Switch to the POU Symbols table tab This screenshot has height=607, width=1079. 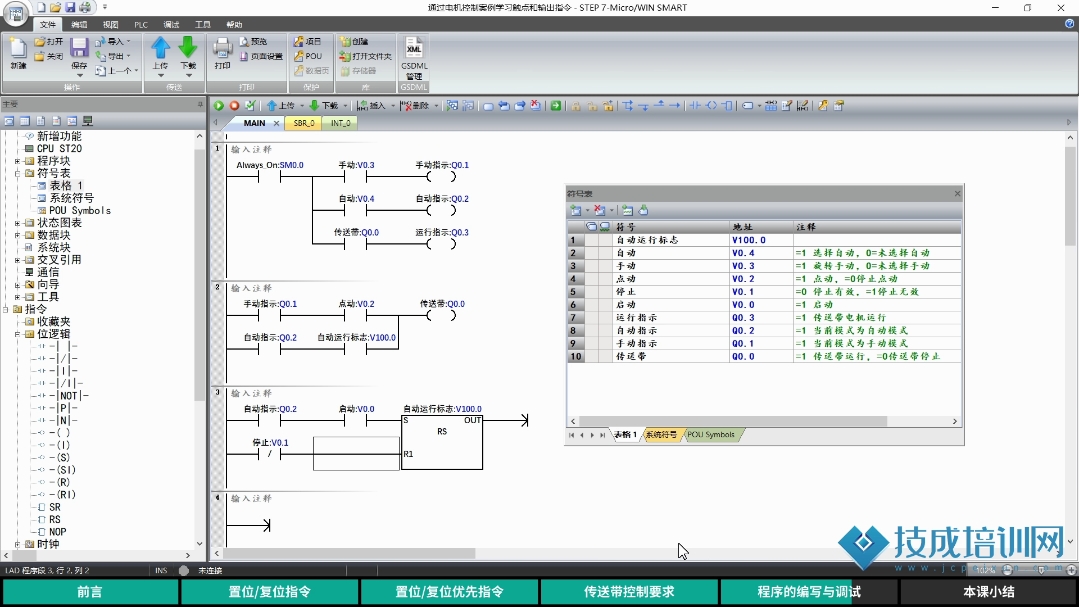coord(711,435)
